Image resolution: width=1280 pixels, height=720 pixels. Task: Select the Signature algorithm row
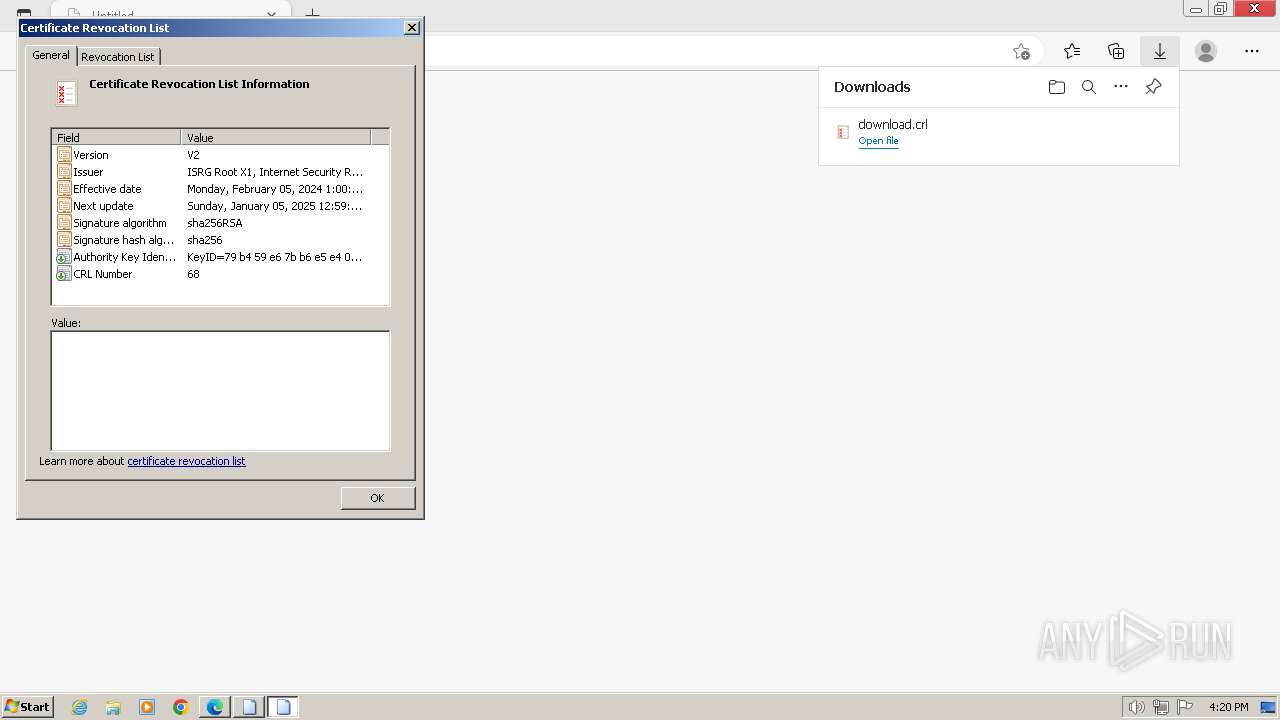tap(220, 223)
